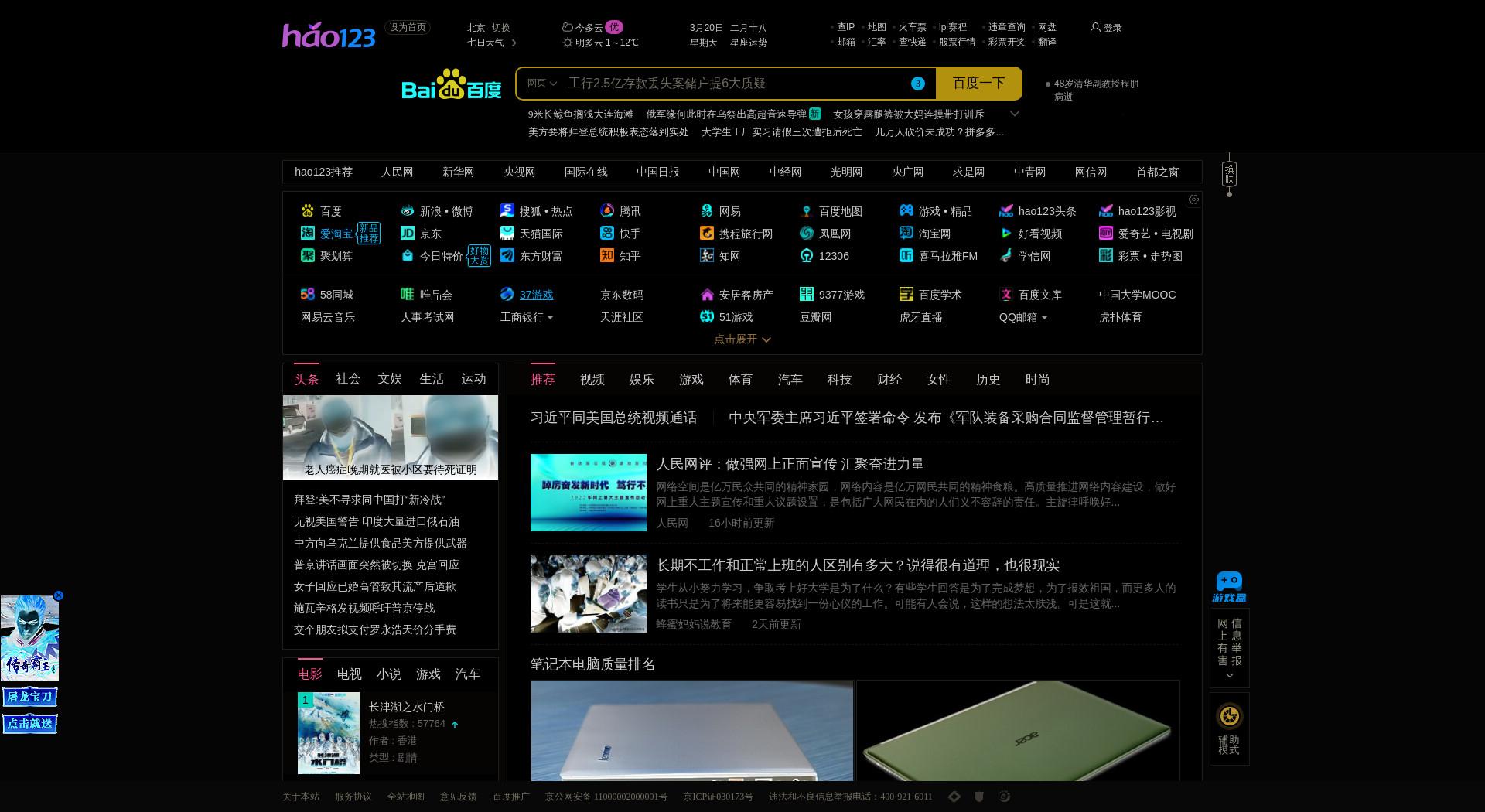Image resolution: width=1485 pixels, height=812 pixels.
Task: Open the 违章查询 tool link
Action: [x=1006, y=27]
